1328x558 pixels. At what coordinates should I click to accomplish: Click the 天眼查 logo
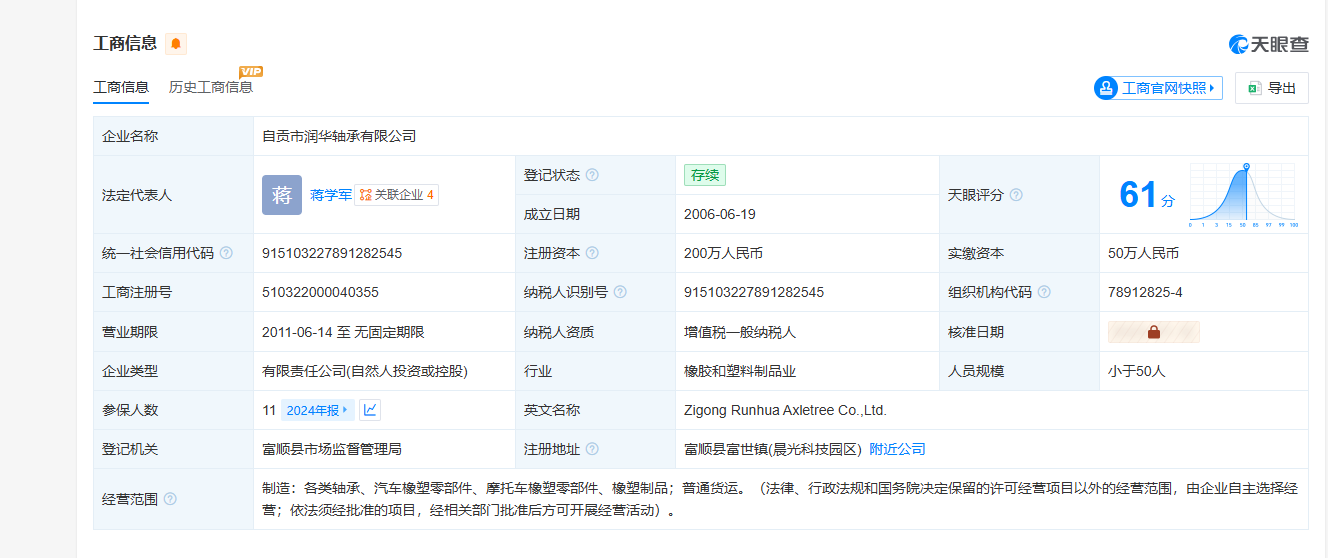click(1268, 44)
